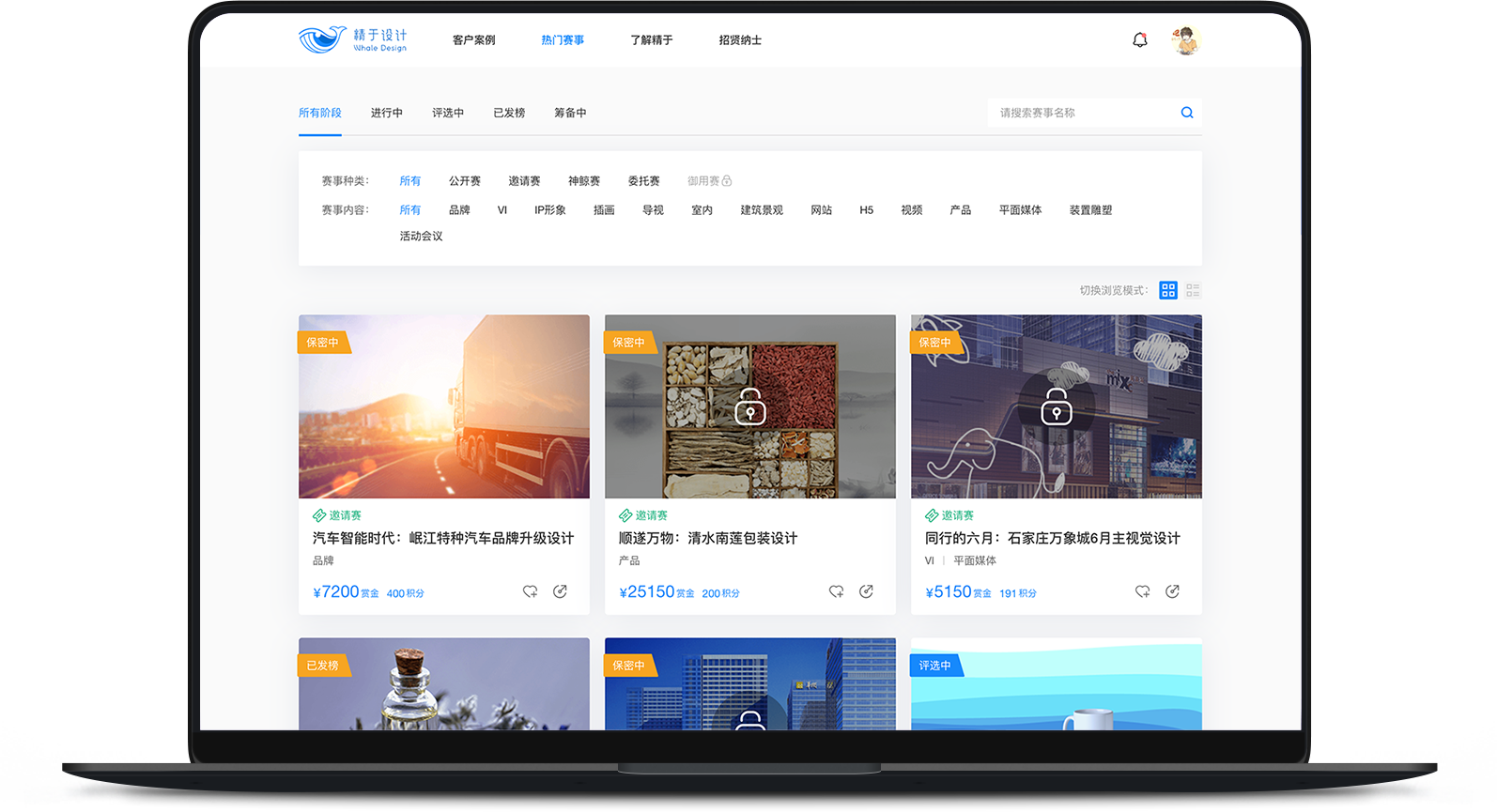Image resolution: width=1497 pixels, height=812 pixels.
Task: Filter contest type by 公开赛
Action: coord(464,181)
